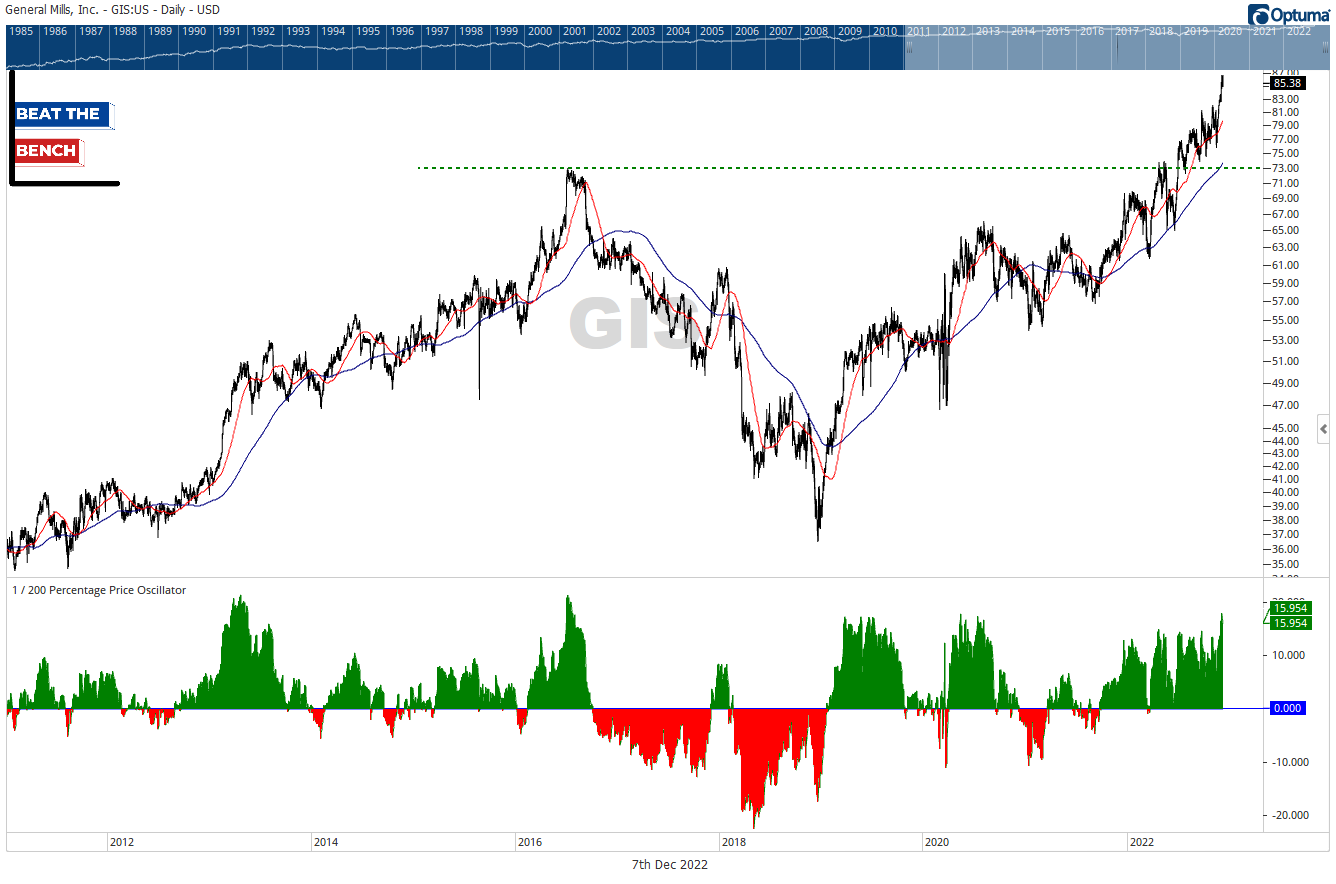The height and width of the screenshot is (884, 1336).
Task: Click 2012 on the bottom date axis
Action: tap(122, 842)
